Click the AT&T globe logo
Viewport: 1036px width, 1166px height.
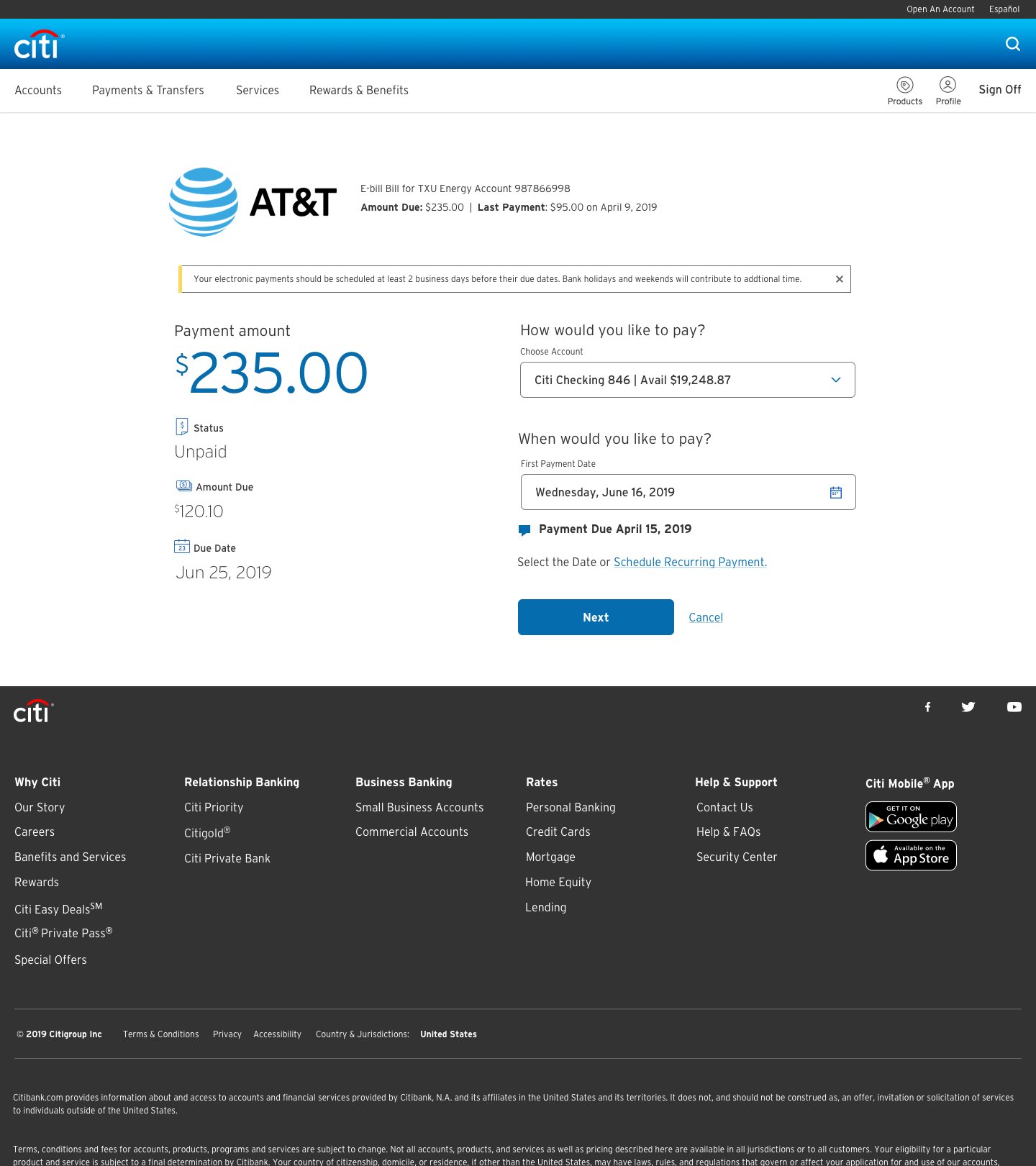(x=204, y=202)
